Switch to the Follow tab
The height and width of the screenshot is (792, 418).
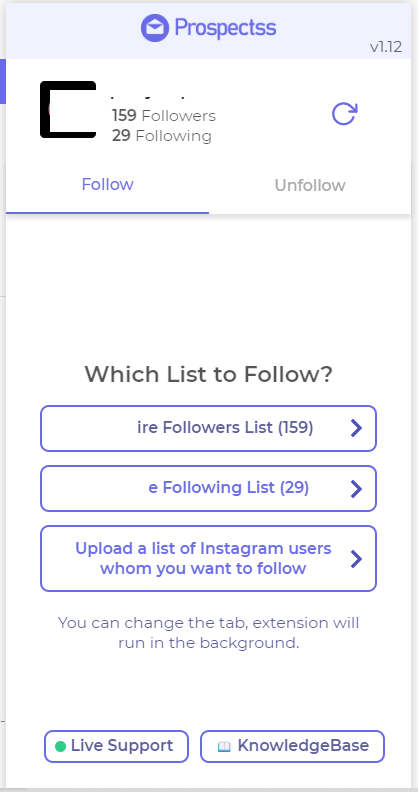click(x=108, y=184)
